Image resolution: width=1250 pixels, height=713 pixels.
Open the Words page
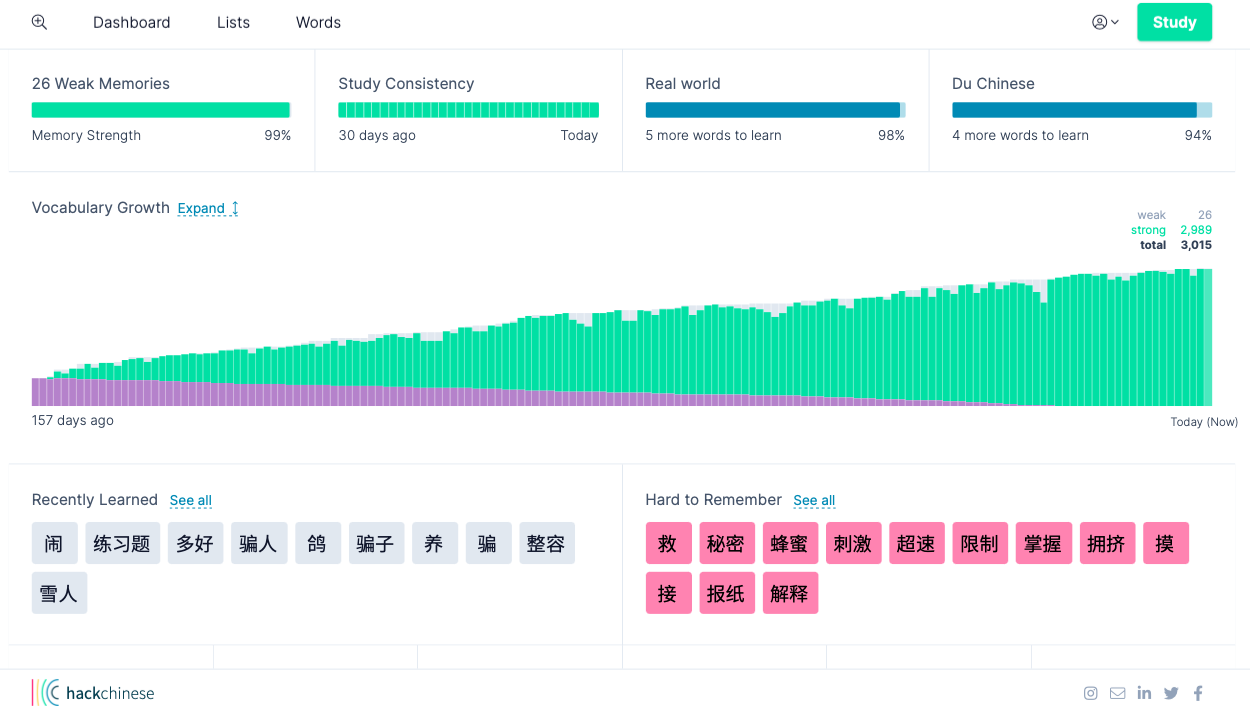(x=318, y=22)
